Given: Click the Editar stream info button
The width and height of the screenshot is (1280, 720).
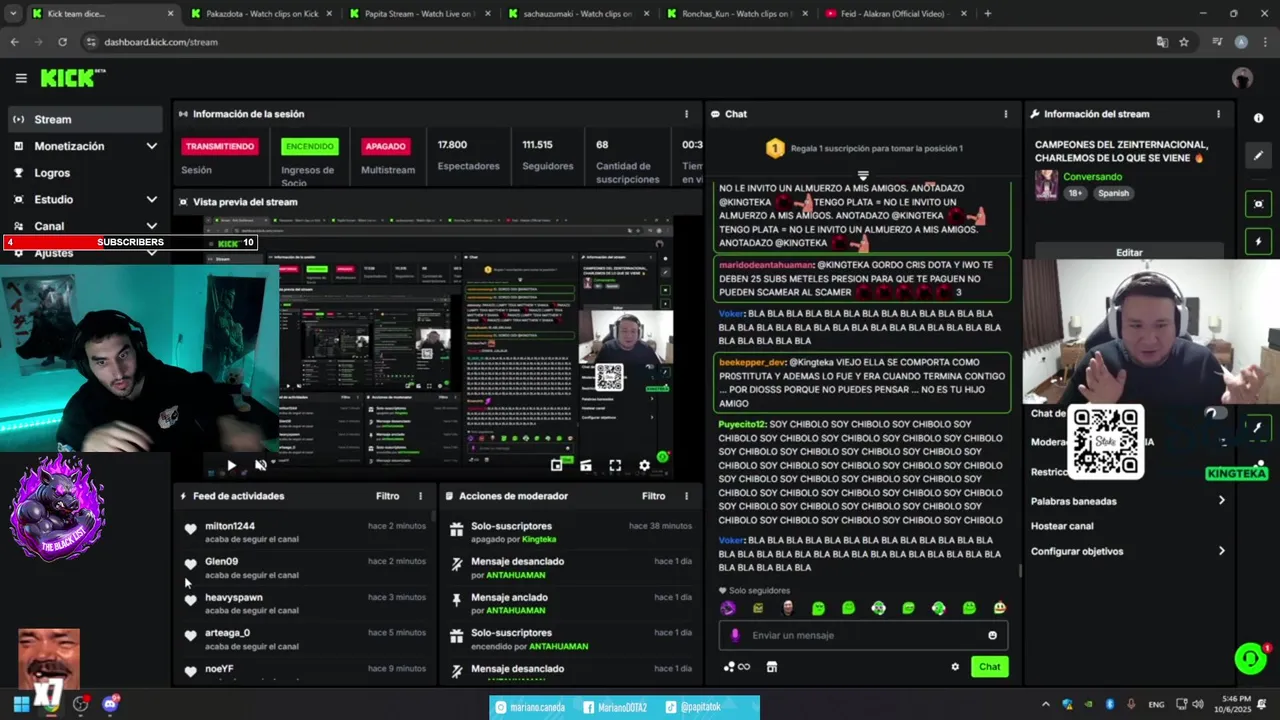Looking at the screenshot, I should coord(1129,252).
